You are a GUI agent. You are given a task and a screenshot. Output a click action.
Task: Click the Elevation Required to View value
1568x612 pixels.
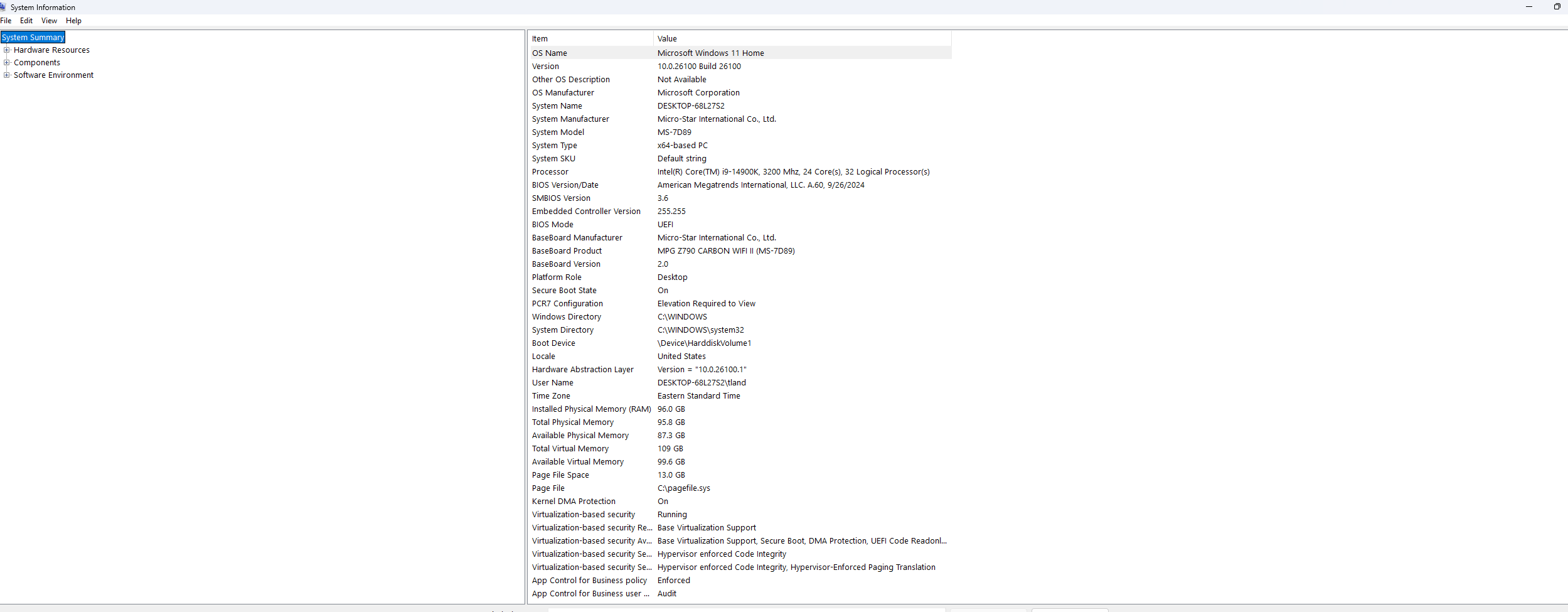pyautogui.click(x=707, y=304)
